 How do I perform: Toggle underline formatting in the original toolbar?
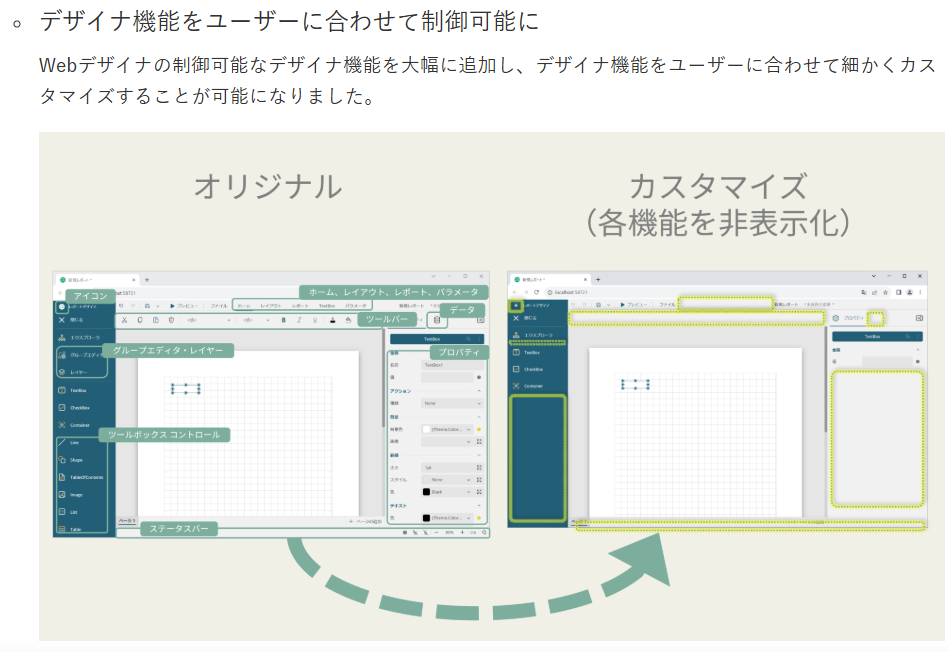pyautogui.click(x=316, y=320)
